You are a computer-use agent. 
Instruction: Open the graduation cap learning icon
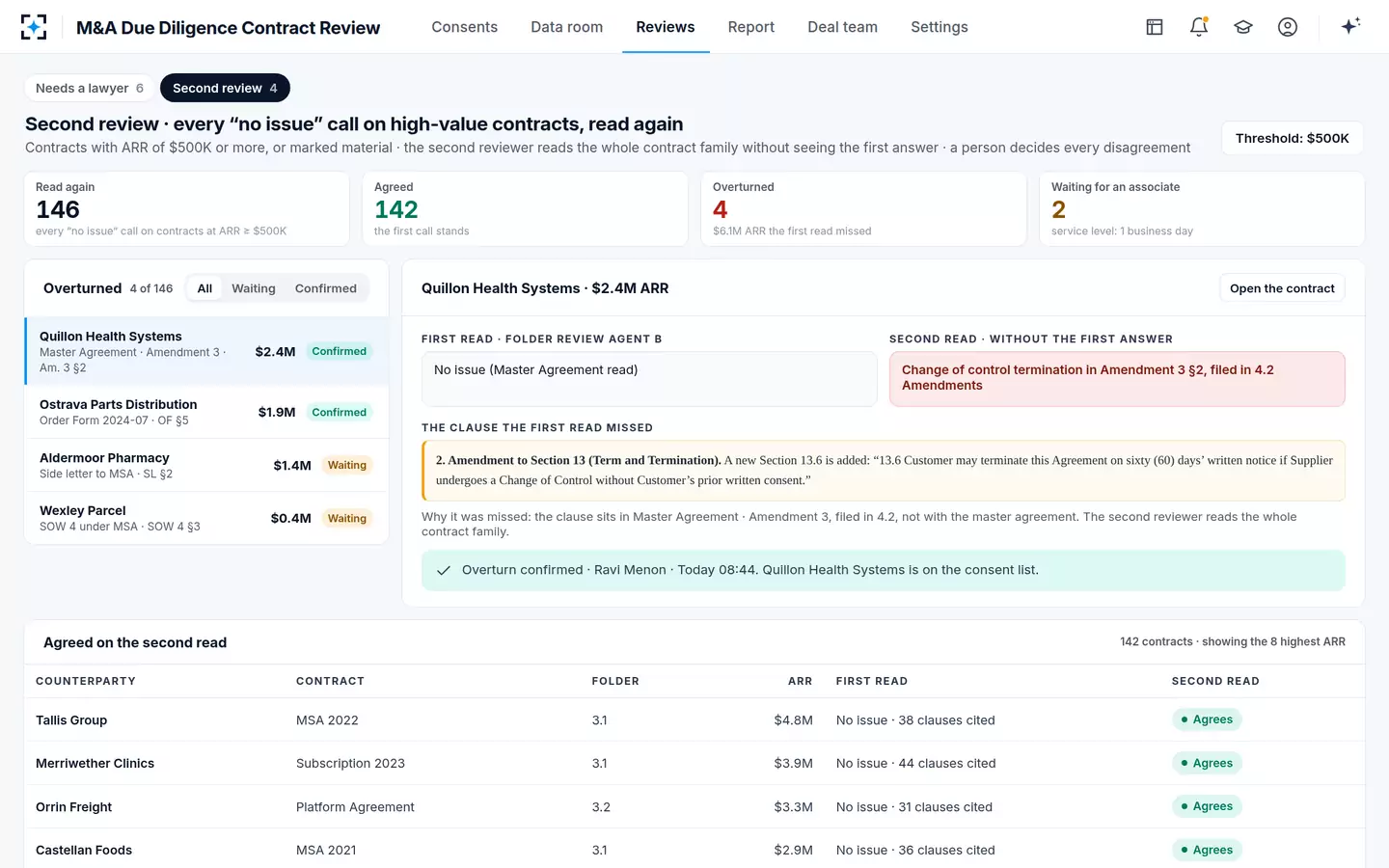tap(1243, 27)
